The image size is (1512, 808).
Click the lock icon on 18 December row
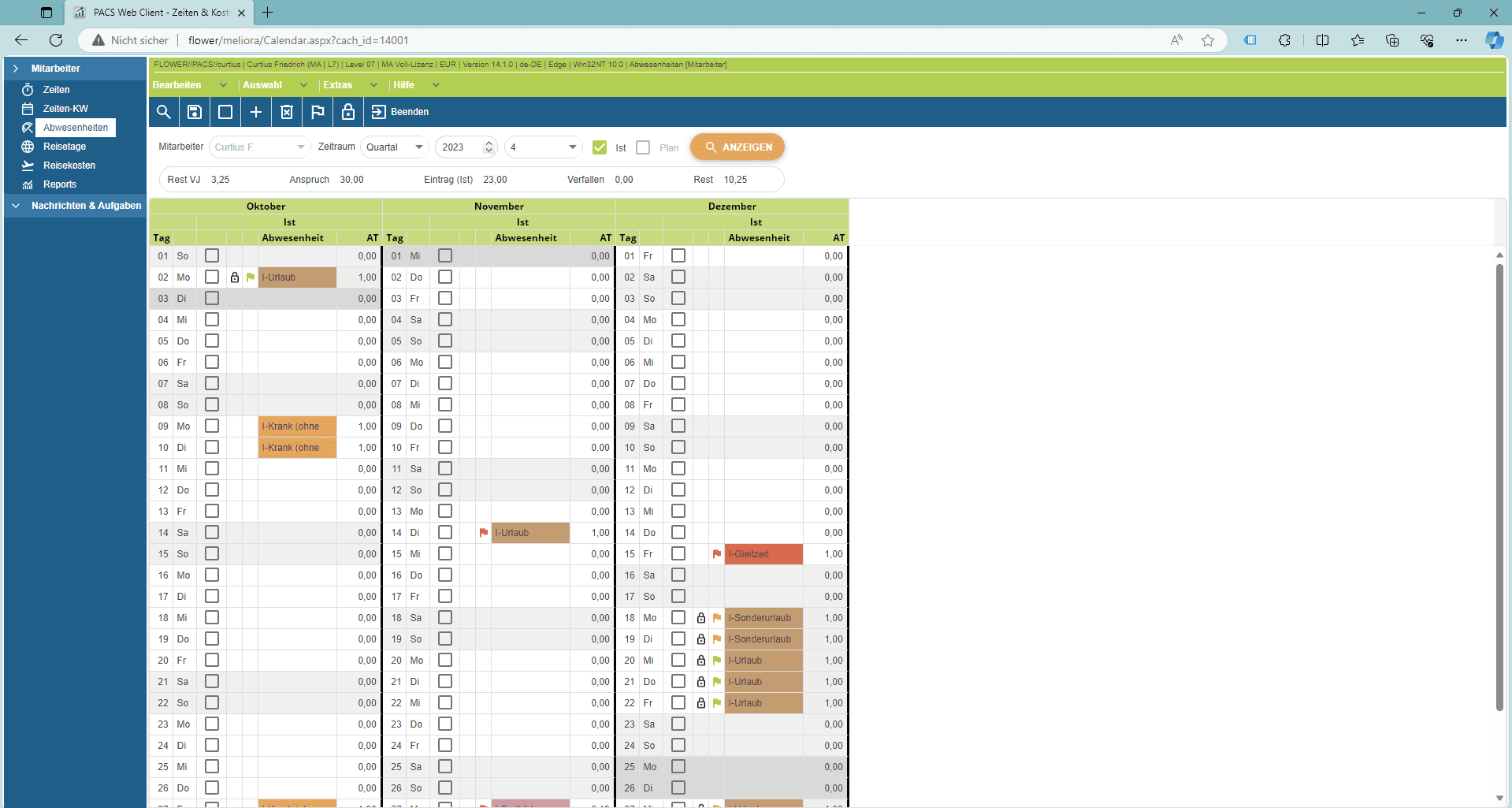coord(701,618)
